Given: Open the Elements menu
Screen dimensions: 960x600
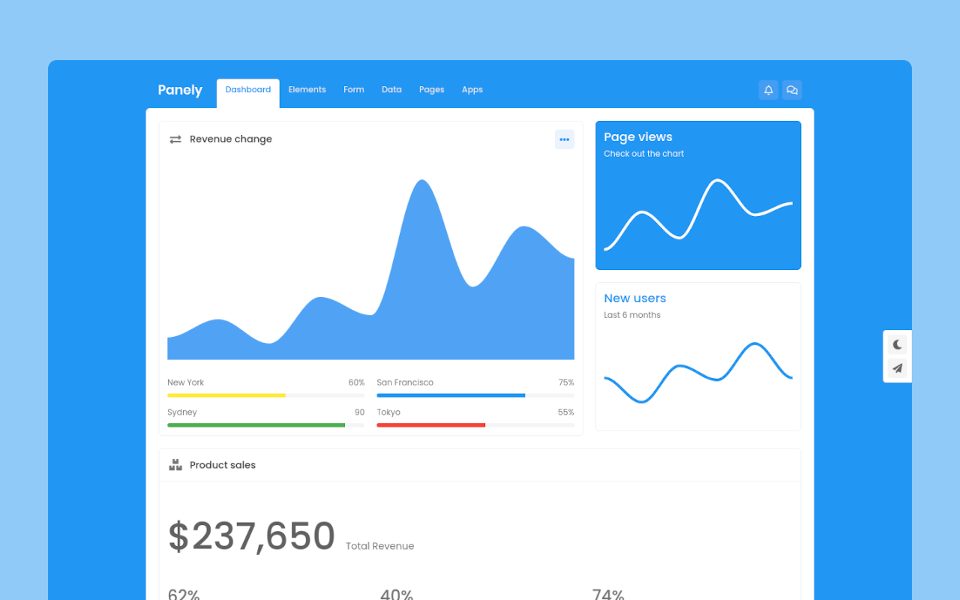Looking at the screenshot, I should pos(307,90).
